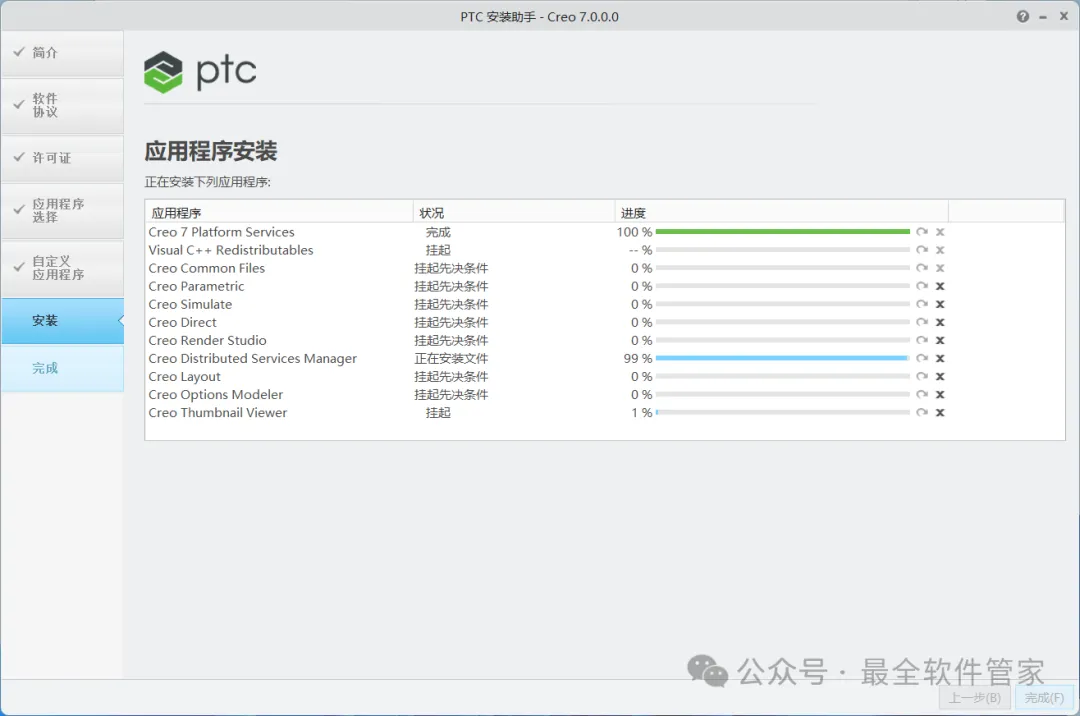Go to the 许可证 step
The height and width of the screenshot is (716, 1080).
pos(63,158)
